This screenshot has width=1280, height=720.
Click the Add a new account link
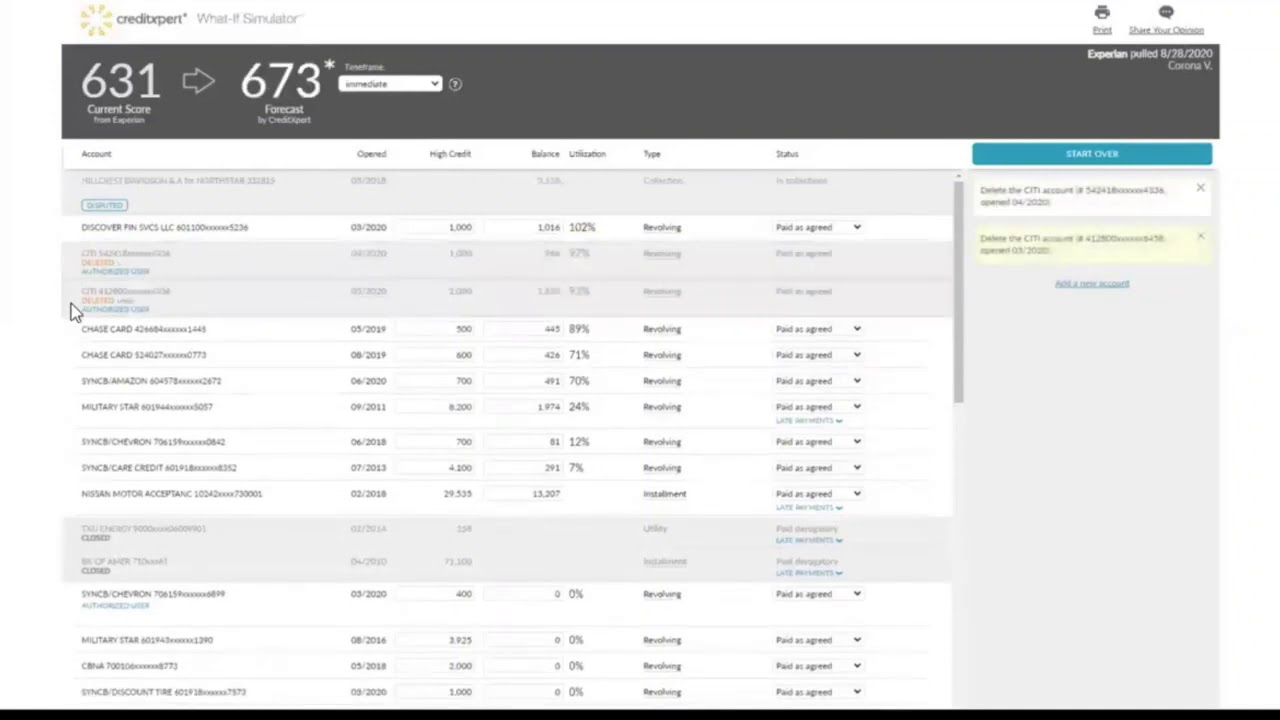(1092, 284)
